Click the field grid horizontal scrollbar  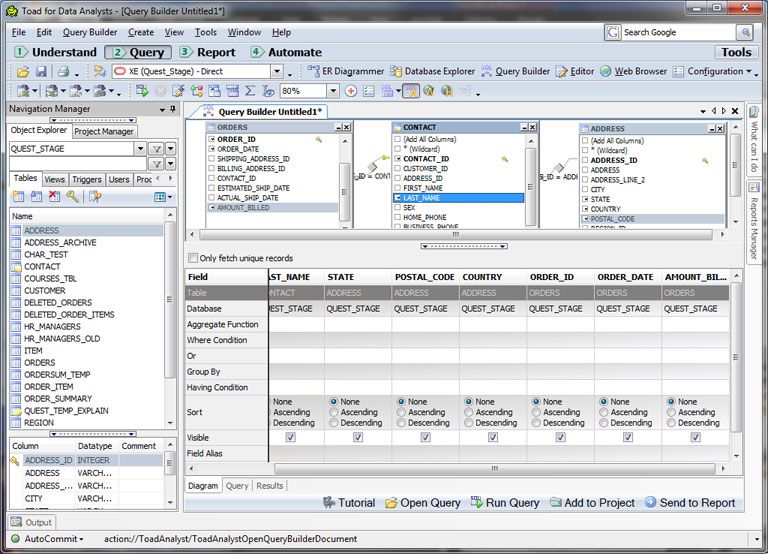tap(495, 469)
